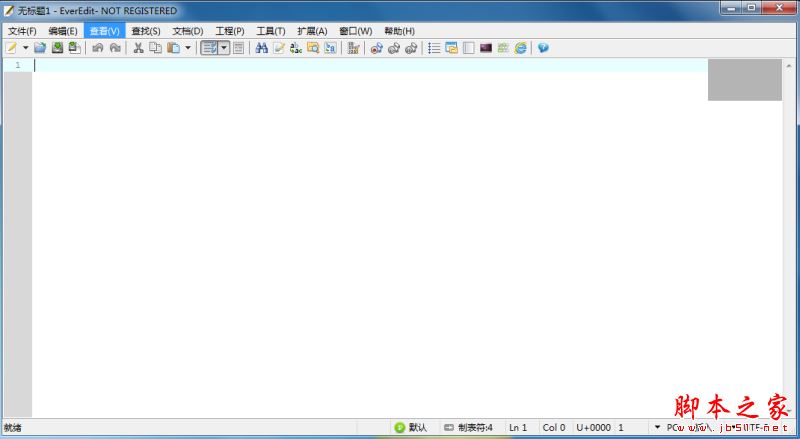Click the bulleted list icon in toolbar
800x439 pixels.
click(434, 48)
